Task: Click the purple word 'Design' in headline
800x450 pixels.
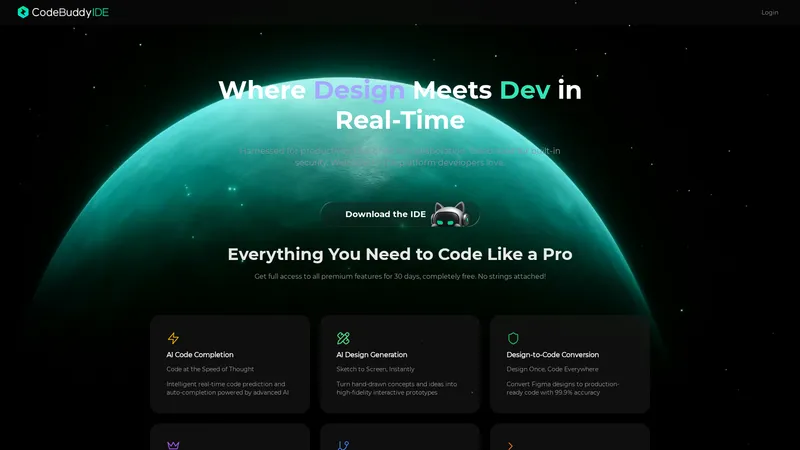Action: (359, 90)
